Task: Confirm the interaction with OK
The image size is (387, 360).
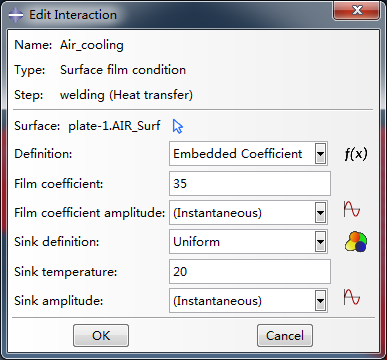Action: click(101, 335)
